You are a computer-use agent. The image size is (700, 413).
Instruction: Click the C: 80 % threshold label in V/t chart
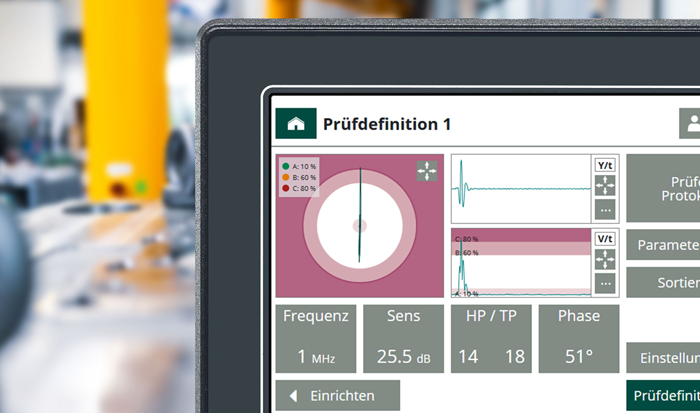point(467,239)
